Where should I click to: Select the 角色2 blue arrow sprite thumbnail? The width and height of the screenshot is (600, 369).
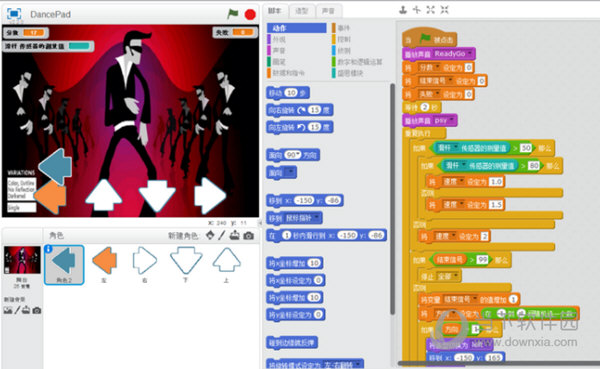64,265
